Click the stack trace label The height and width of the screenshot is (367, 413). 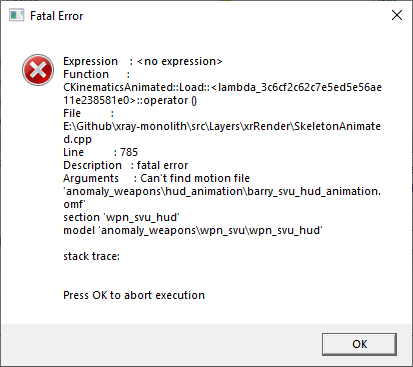pos(91,256)
